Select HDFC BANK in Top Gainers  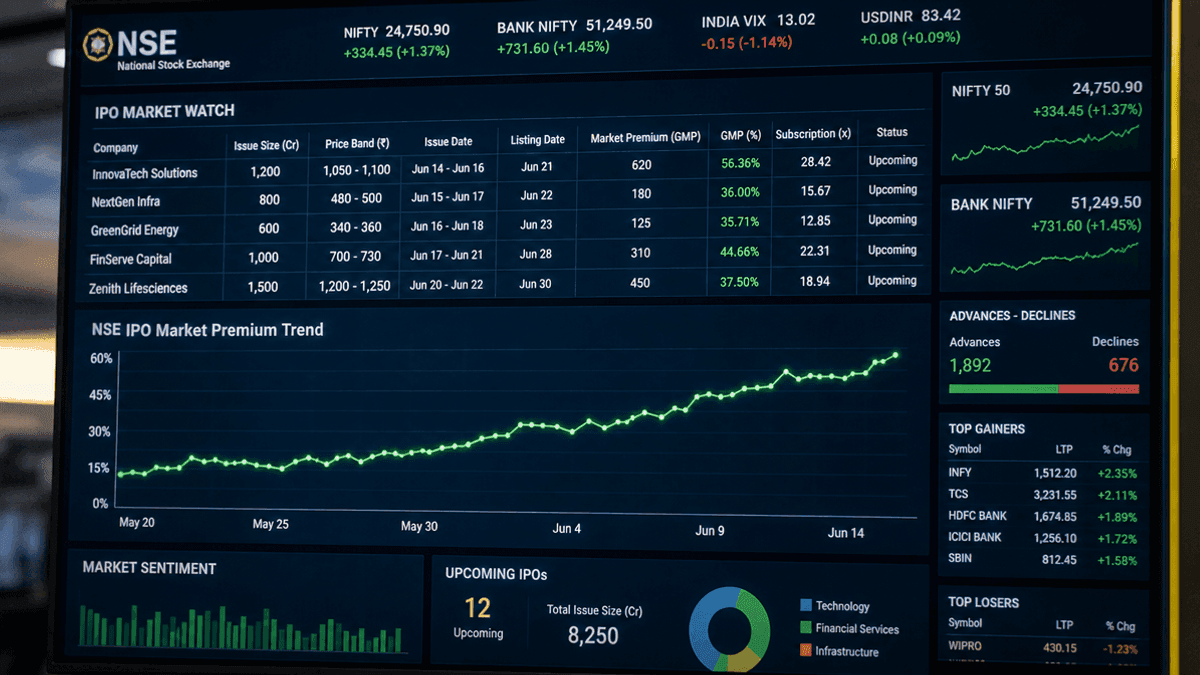tap(978, 516)
